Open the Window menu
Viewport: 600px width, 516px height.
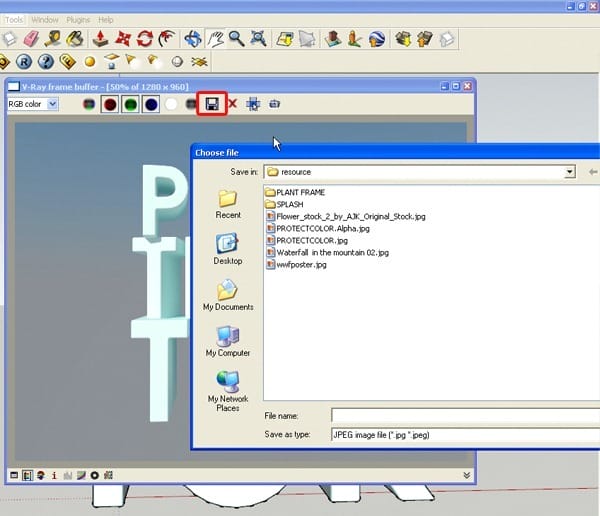45,20
